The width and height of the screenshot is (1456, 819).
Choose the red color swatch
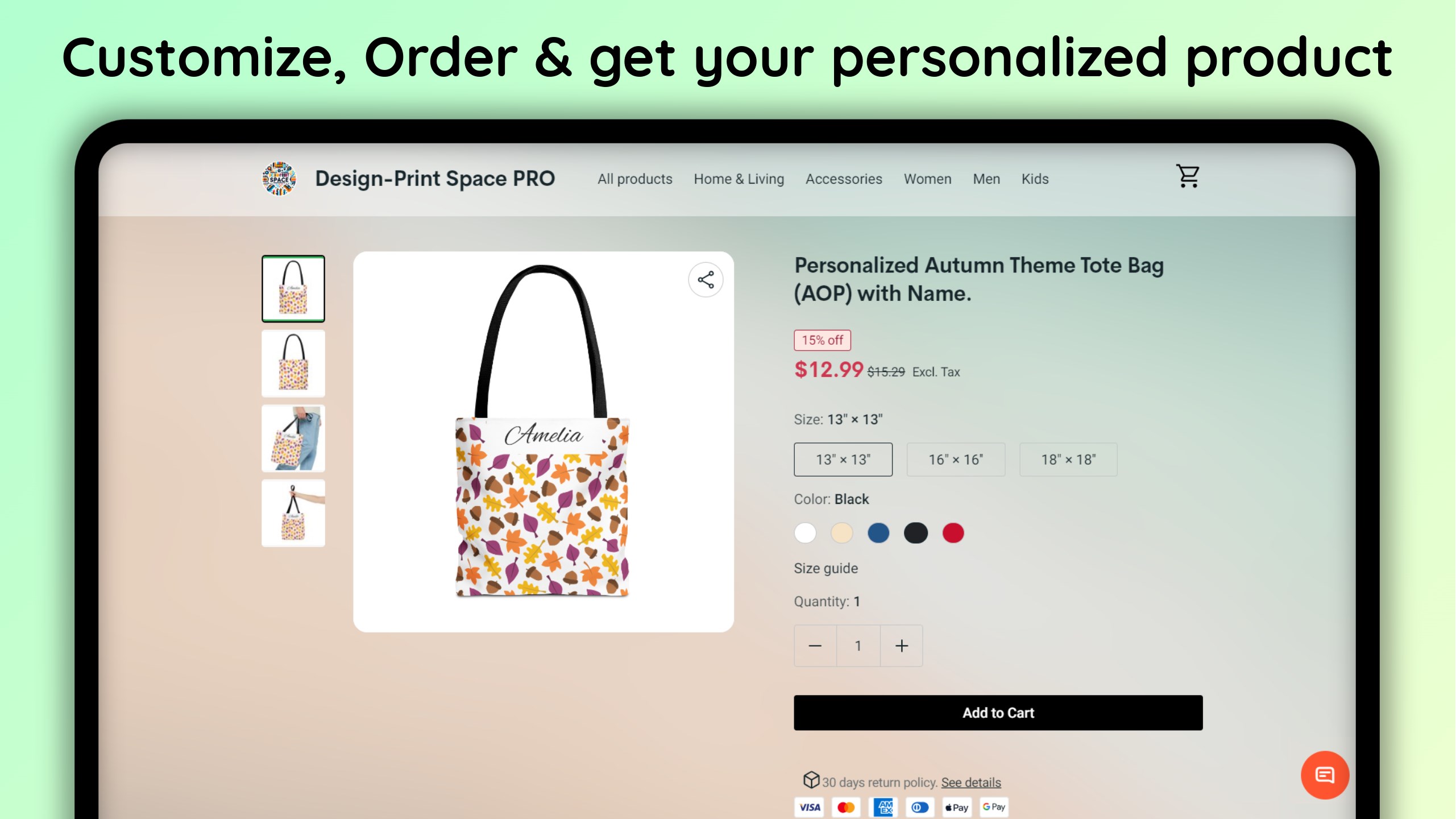point(953,533)
